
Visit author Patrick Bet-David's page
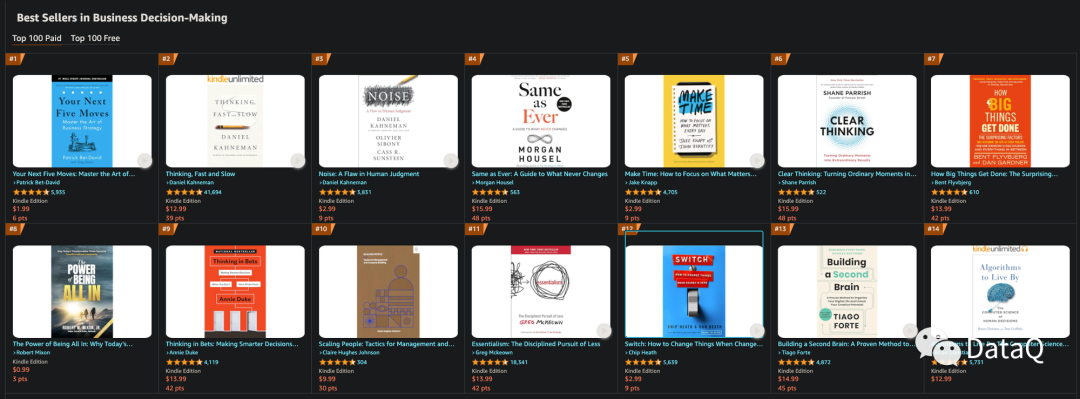coord(37,183)
